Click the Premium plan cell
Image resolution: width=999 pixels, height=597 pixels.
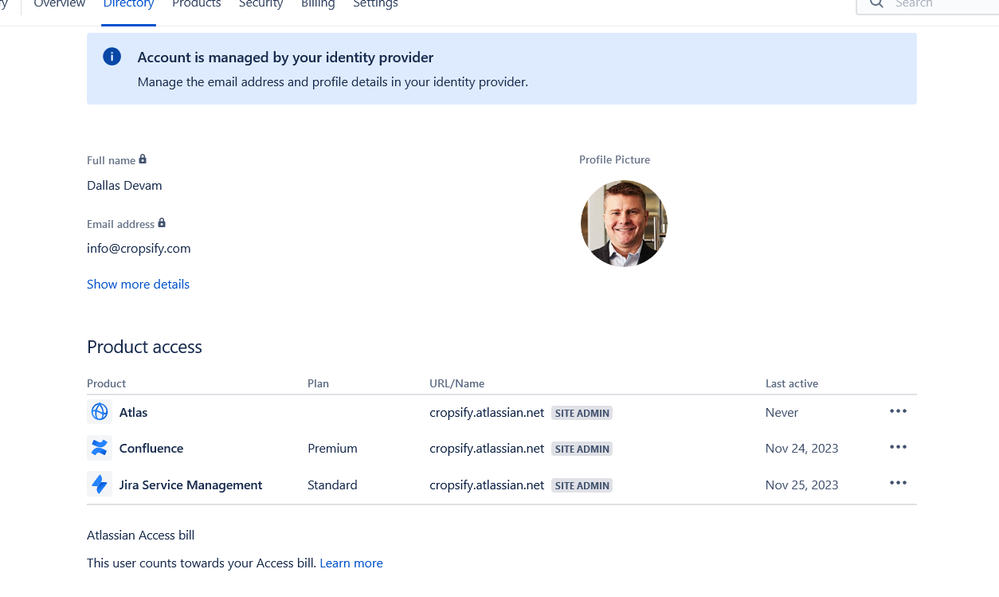[x=333, y=448]
